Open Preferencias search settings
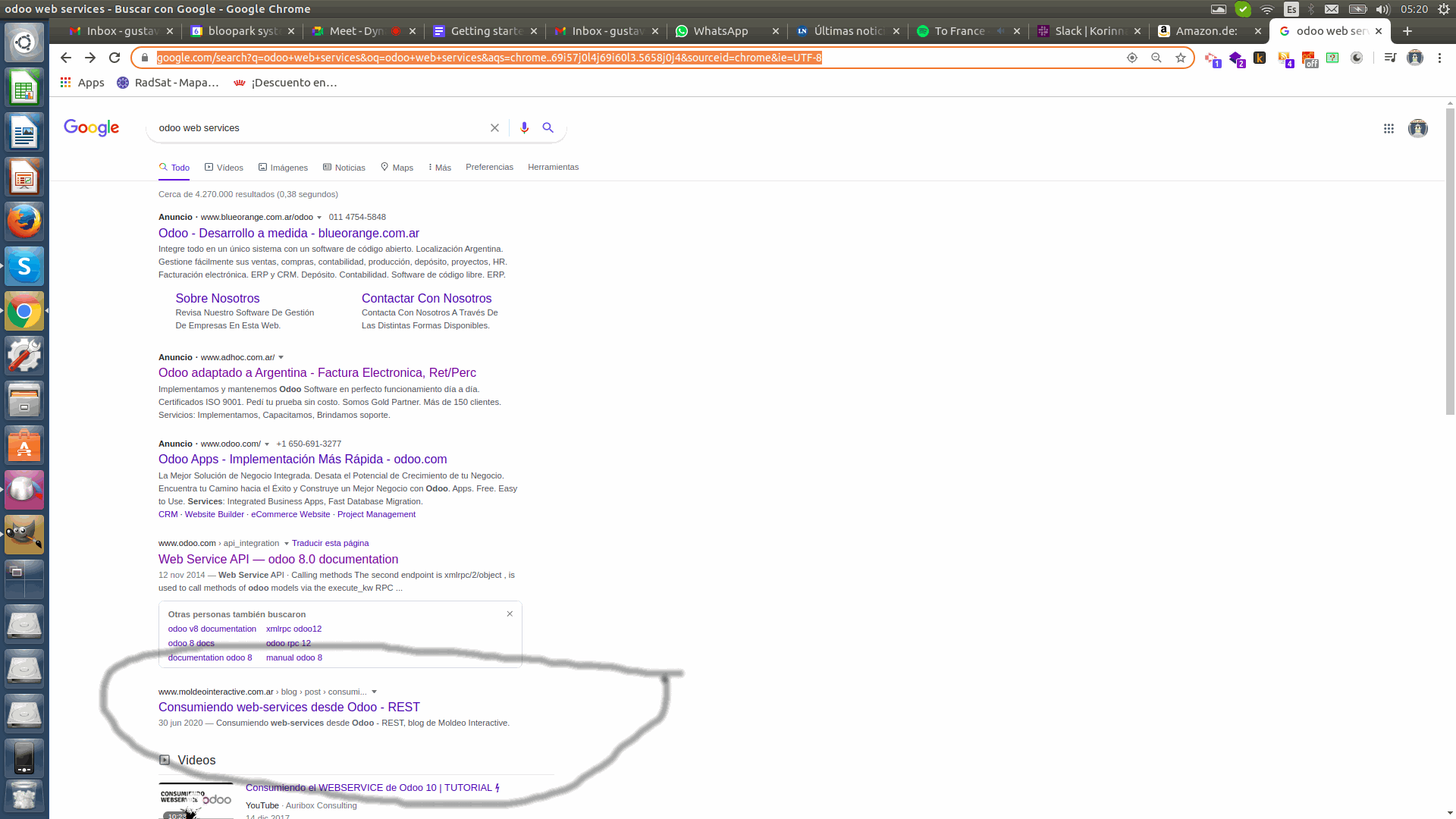This screenshot has width=1456, height=819. [489, 167]
